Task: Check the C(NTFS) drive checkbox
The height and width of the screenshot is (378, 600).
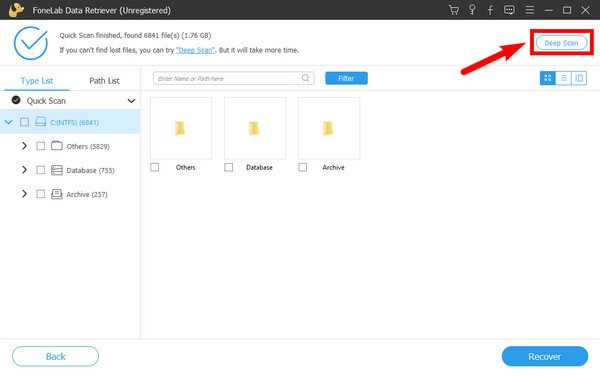Action: coord(24,122)
